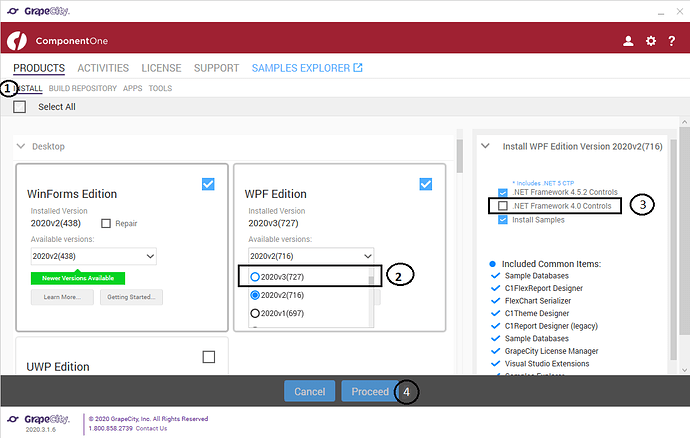Click the GrapeCity License Manager item
This screenshot has width=690, height=438.
551,351
